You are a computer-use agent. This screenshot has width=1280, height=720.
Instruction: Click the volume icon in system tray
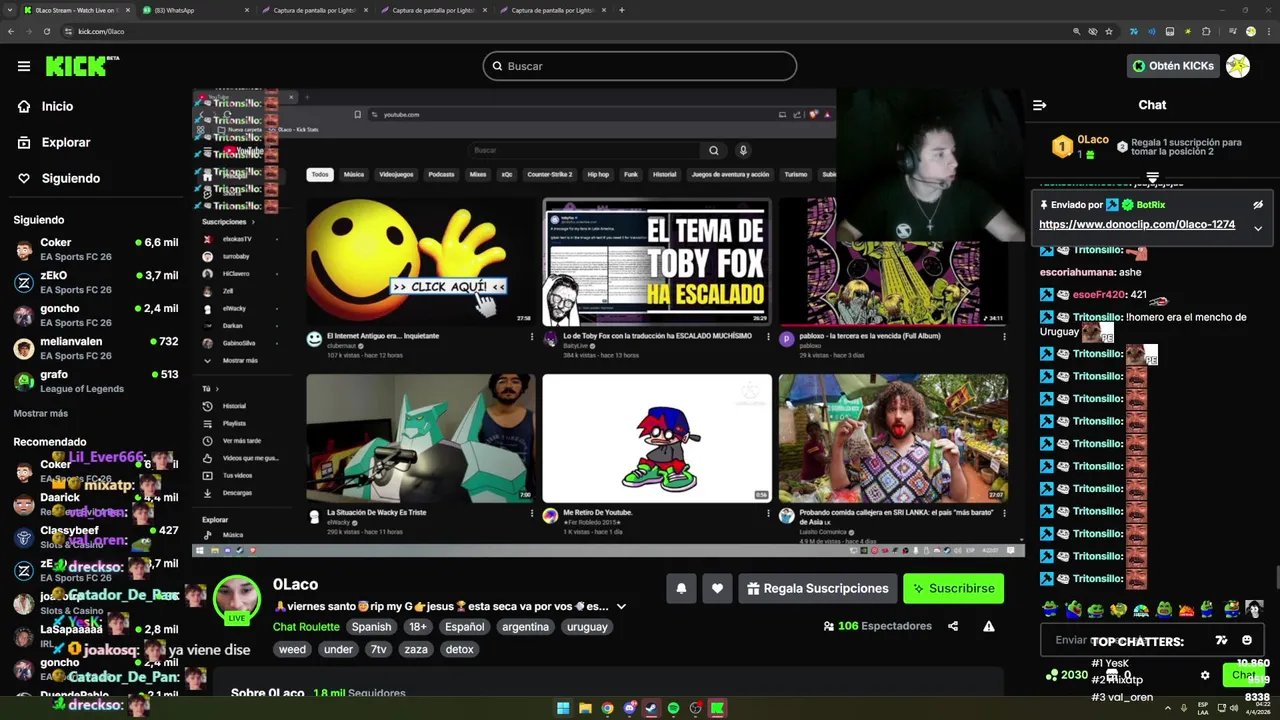pyautogui.click(x=1234, y=708)
